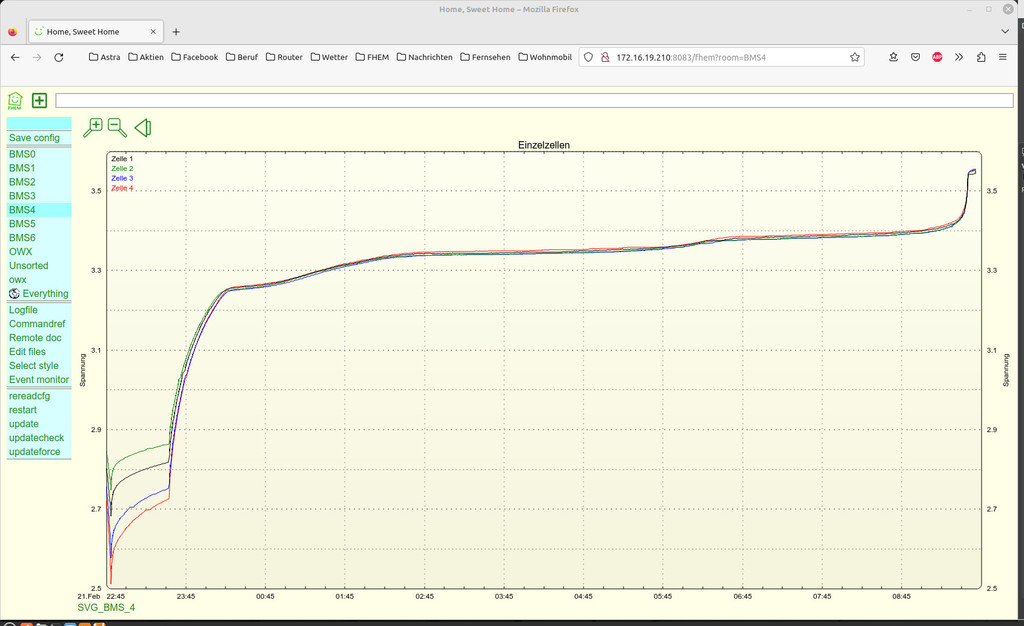Open the Extensions puzzle-piece icon
The height and width of the screenshot is (626, 1024).
pos(981,57)
